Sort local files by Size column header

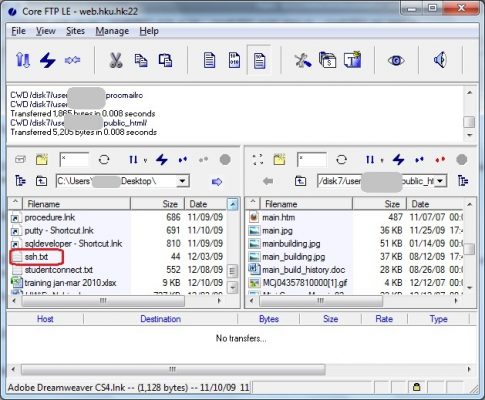(x=157, y=204)
